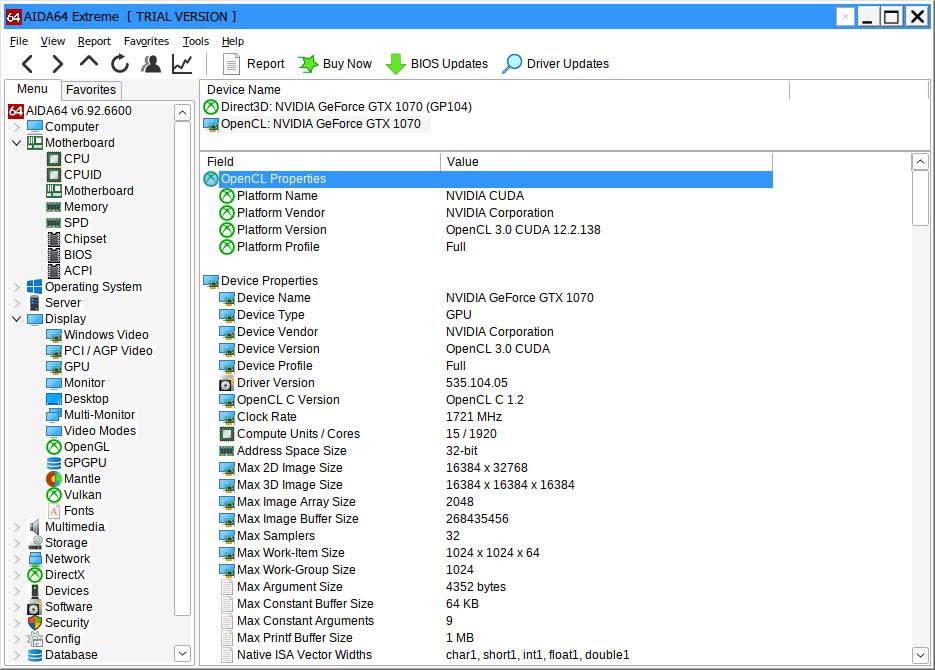Select the Database item in the tree
This screenshot has height=670, width=935.
(62, 655)
